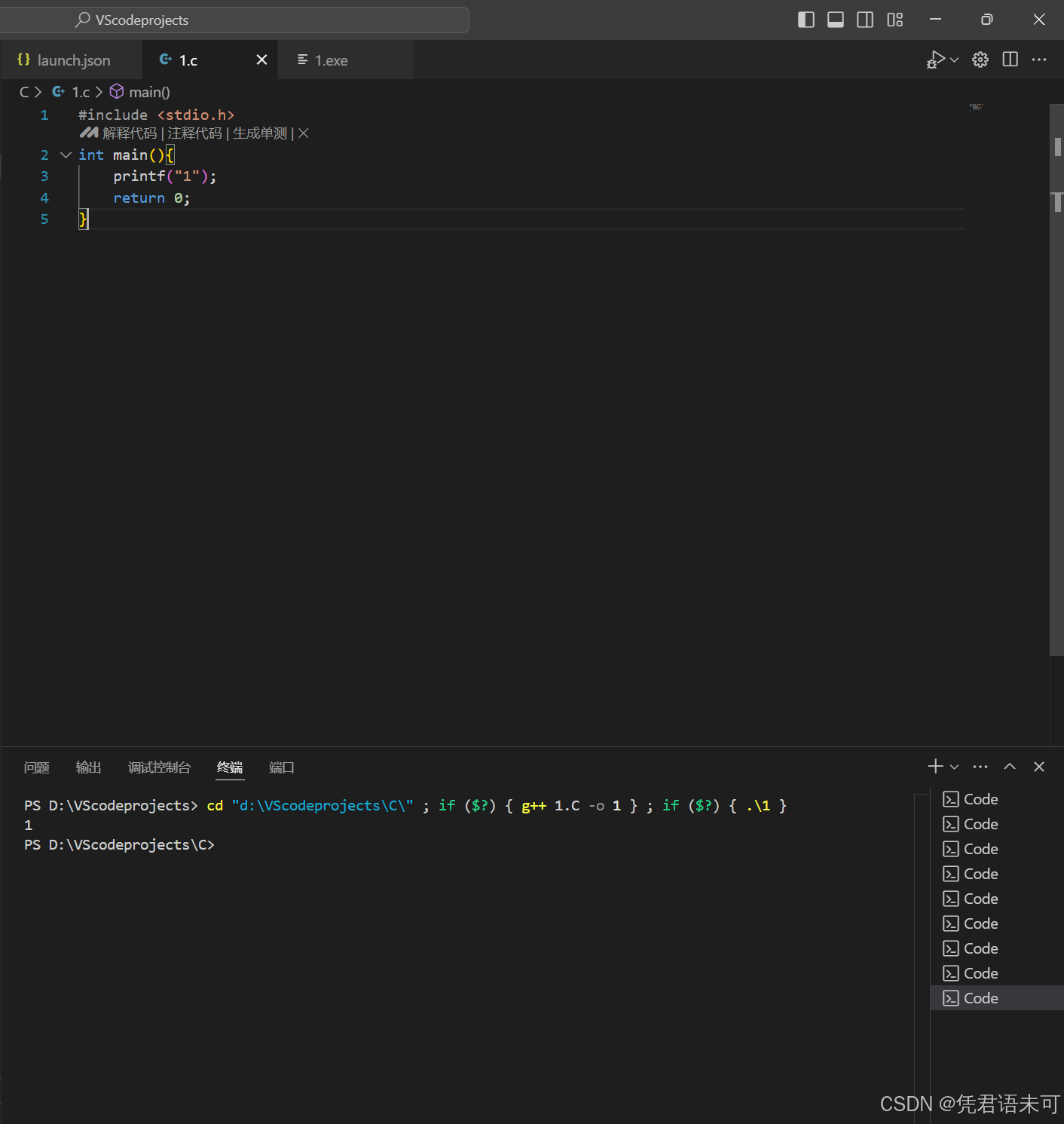
Task: Click line number 3 in gutter
Action: (44, 176)
